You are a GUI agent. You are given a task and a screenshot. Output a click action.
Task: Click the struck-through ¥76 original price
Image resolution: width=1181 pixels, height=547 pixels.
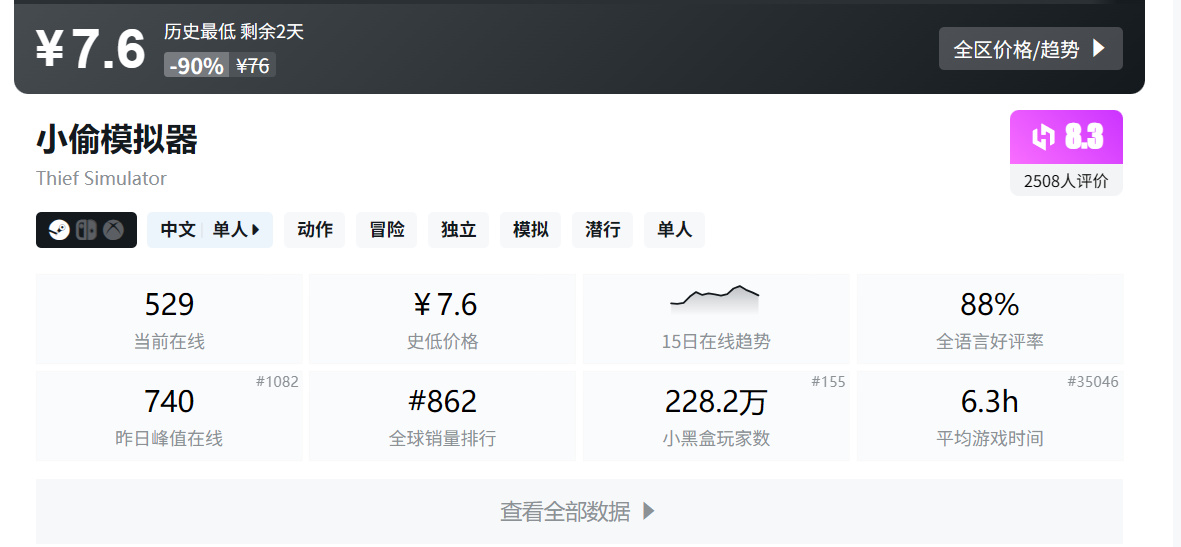252,66
